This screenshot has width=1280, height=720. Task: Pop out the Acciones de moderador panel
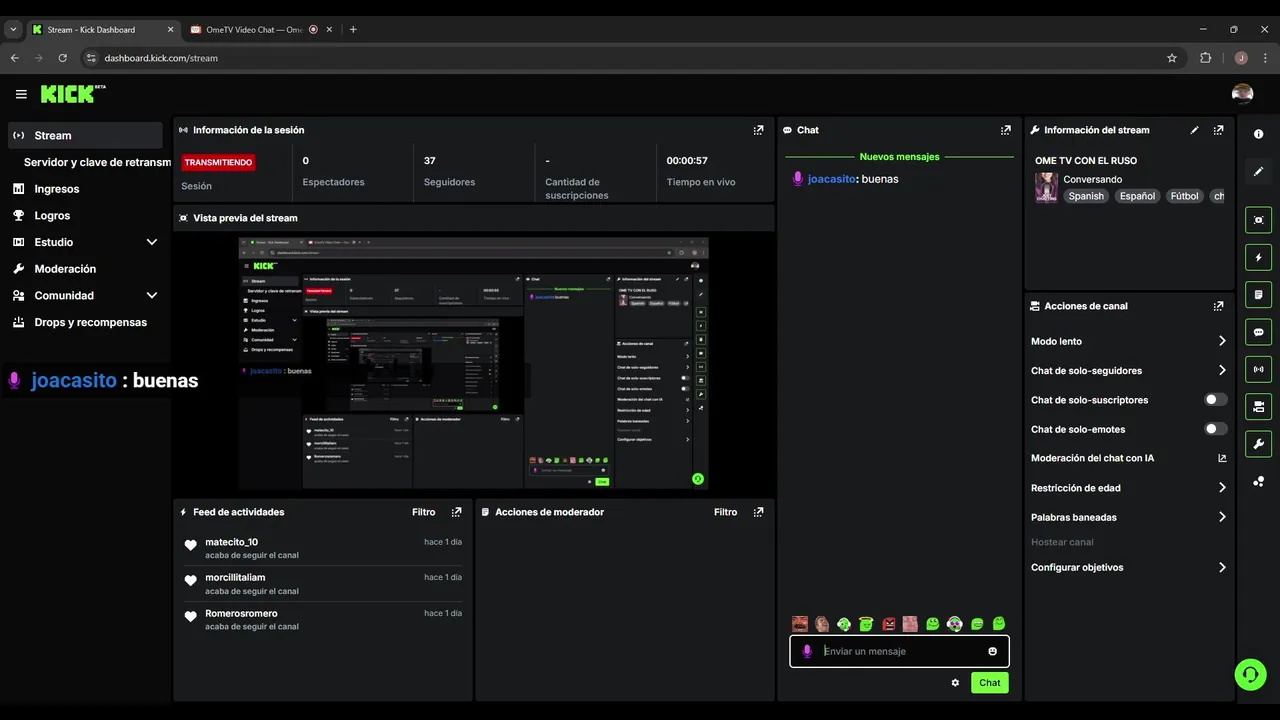(x=758, y=512)
